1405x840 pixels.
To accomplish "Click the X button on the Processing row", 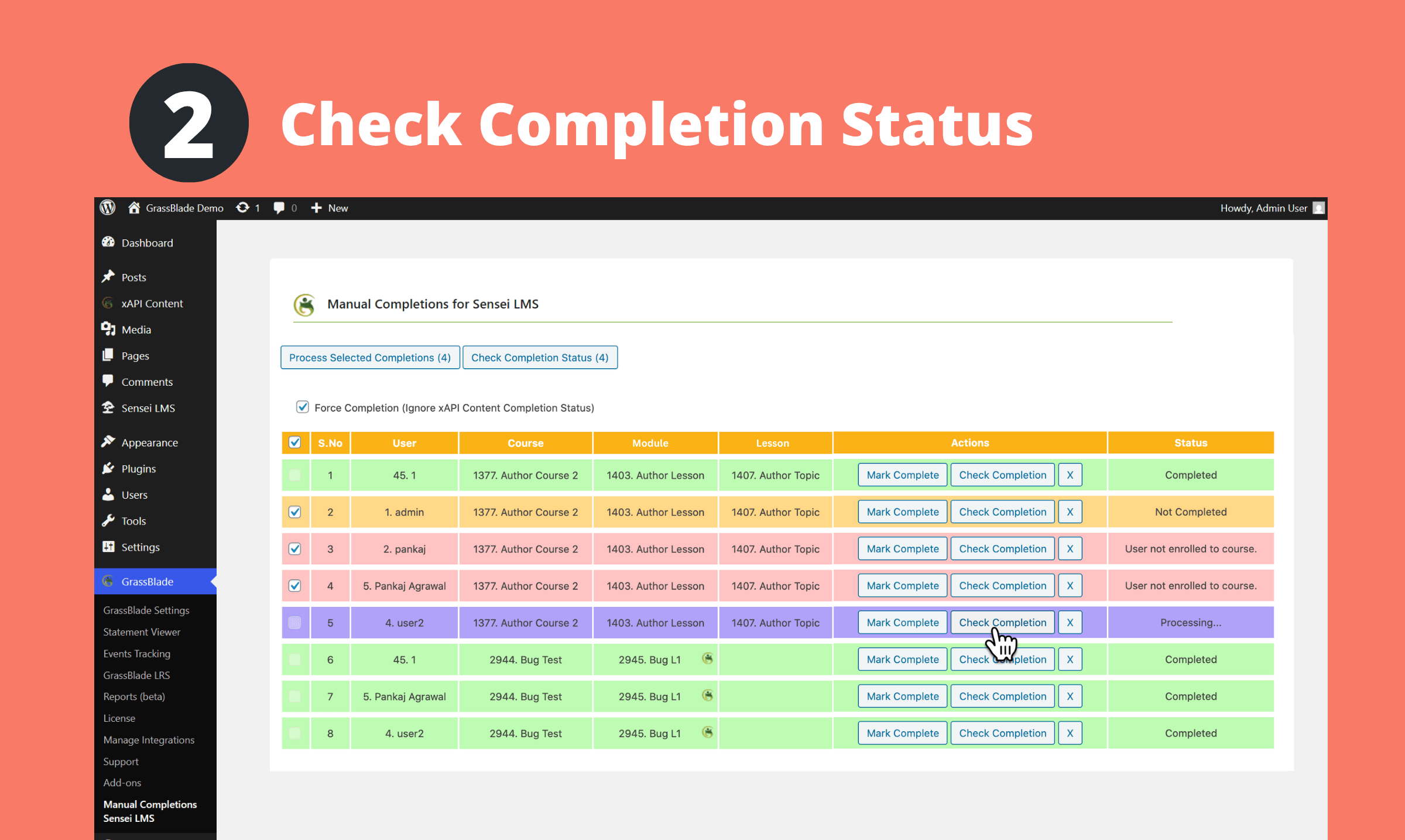I will pyautogui.click(x=1070, y=622).
